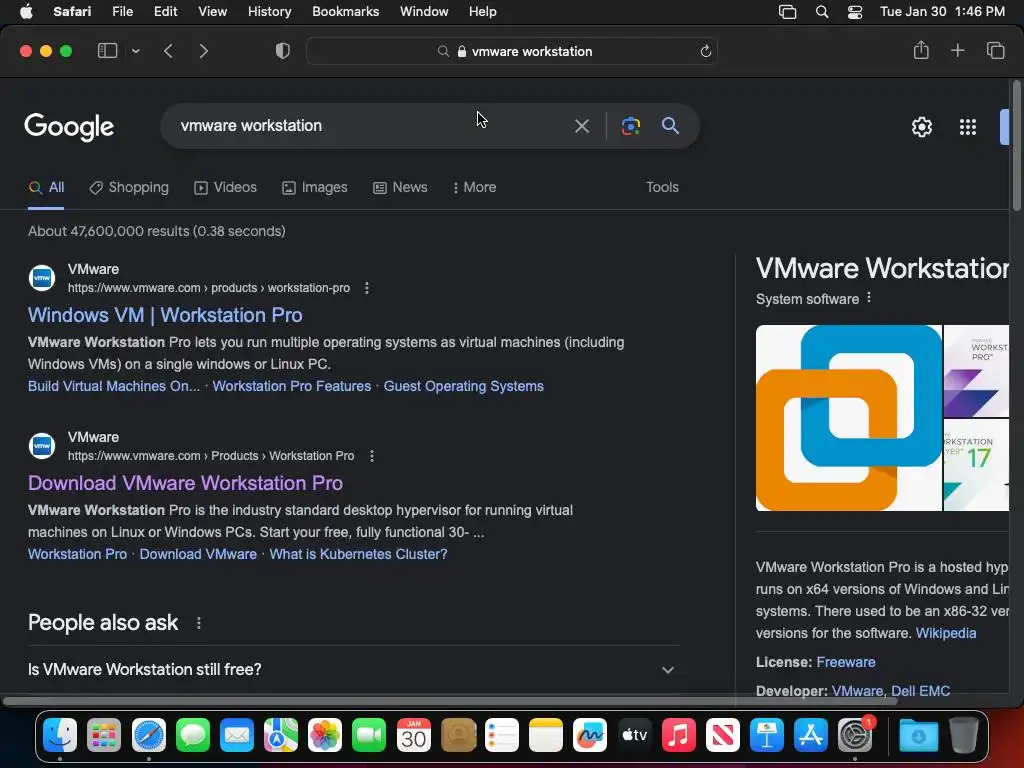This screenshot has height=768, width=1024.
Task: Search by image with Google Lens
Action: tap(631, 125)
